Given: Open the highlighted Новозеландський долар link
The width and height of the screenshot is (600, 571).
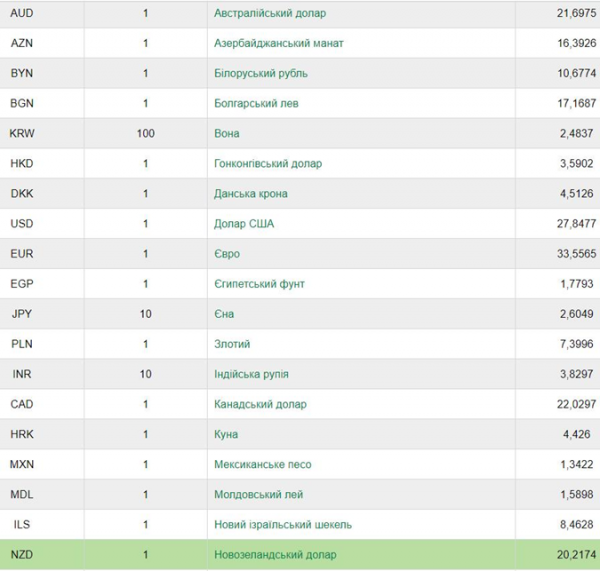Looking at the screenshot, I should (275, 555).
